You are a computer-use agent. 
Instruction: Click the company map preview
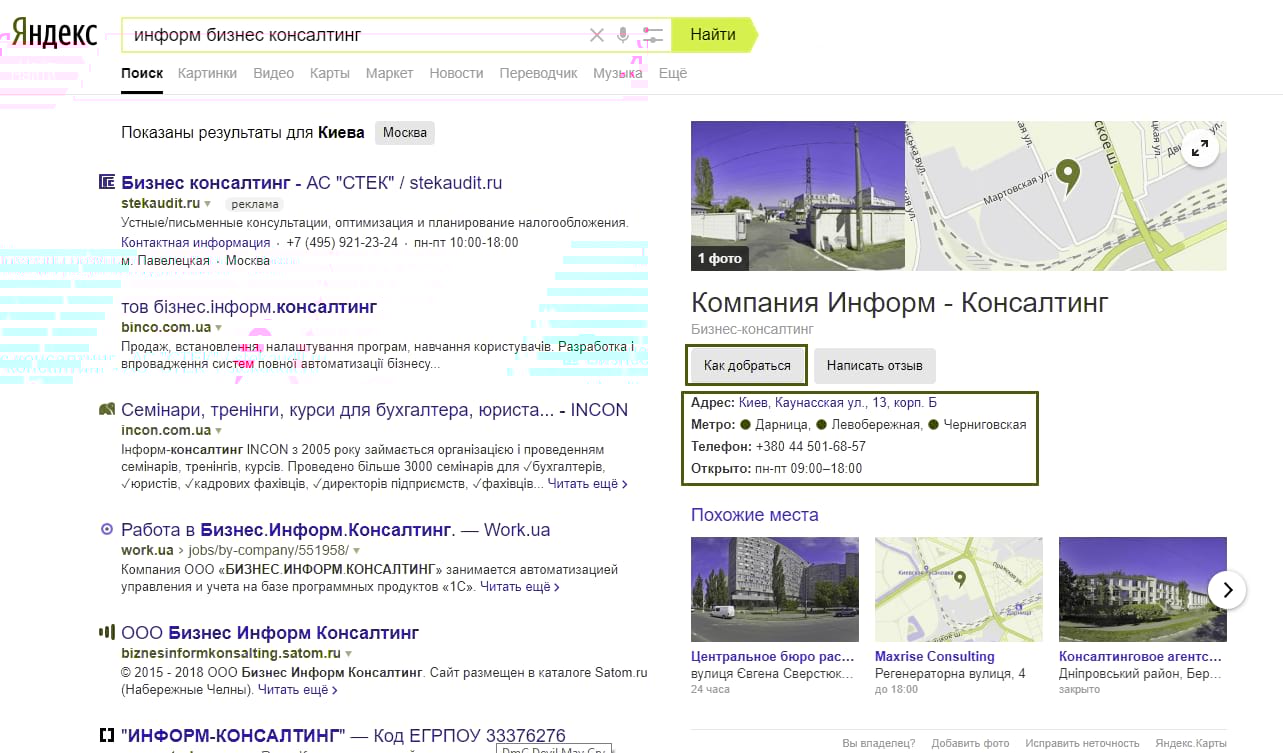[x=1066, y=196]
